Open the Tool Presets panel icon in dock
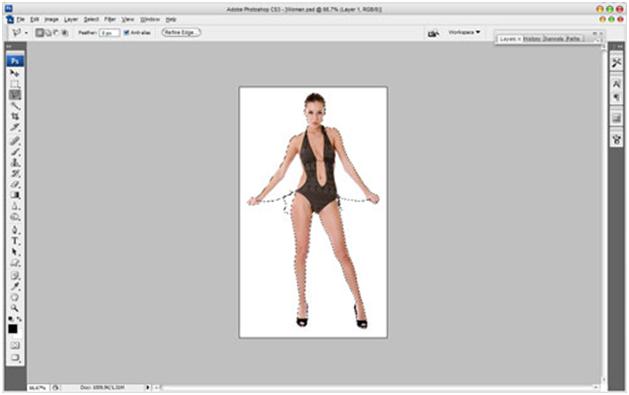 coord(617,63)
